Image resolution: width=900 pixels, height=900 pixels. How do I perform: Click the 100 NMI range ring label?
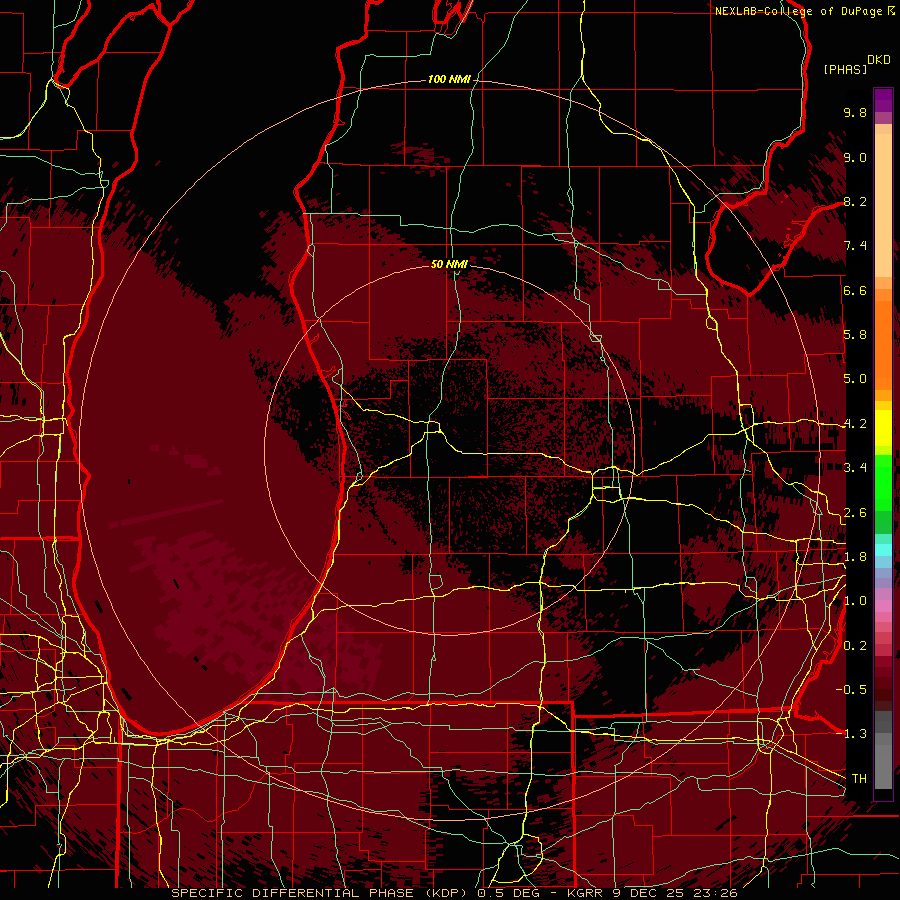coord(449,79)
